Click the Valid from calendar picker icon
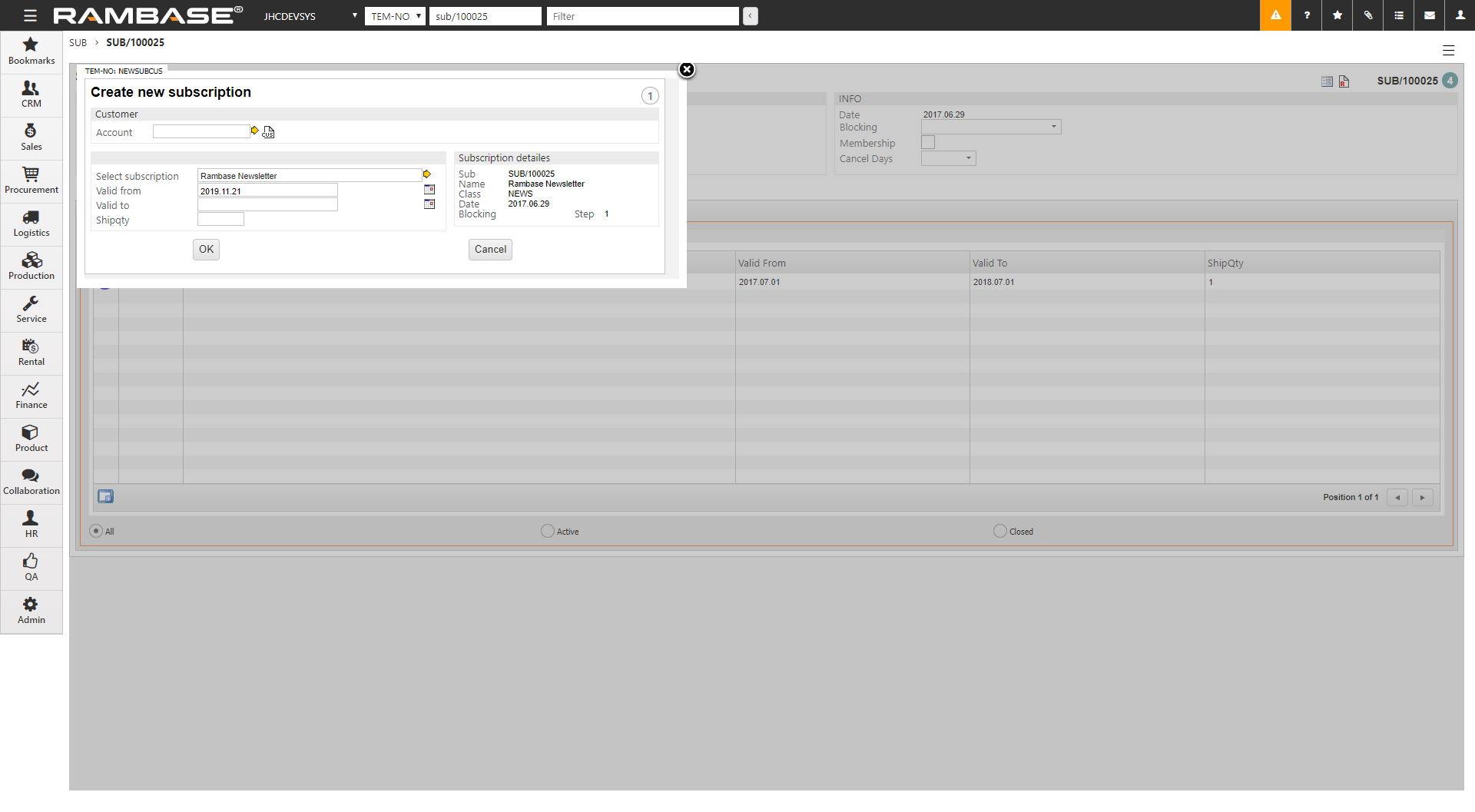Screen dimensions: 1475x812 (429, 190)
